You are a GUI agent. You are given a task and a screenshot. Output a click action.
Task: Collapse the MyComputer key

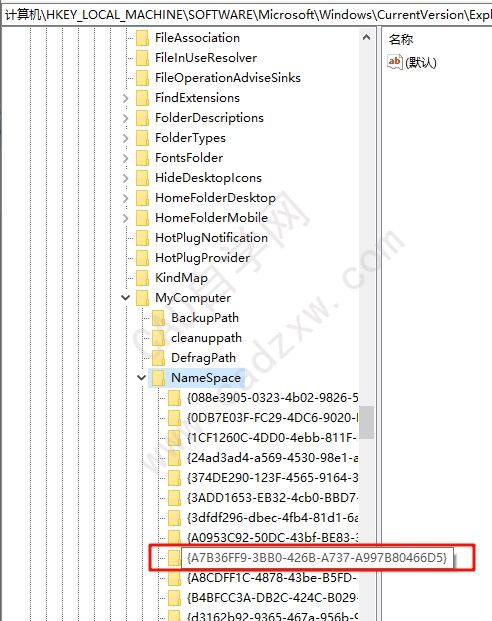[126, 297]
